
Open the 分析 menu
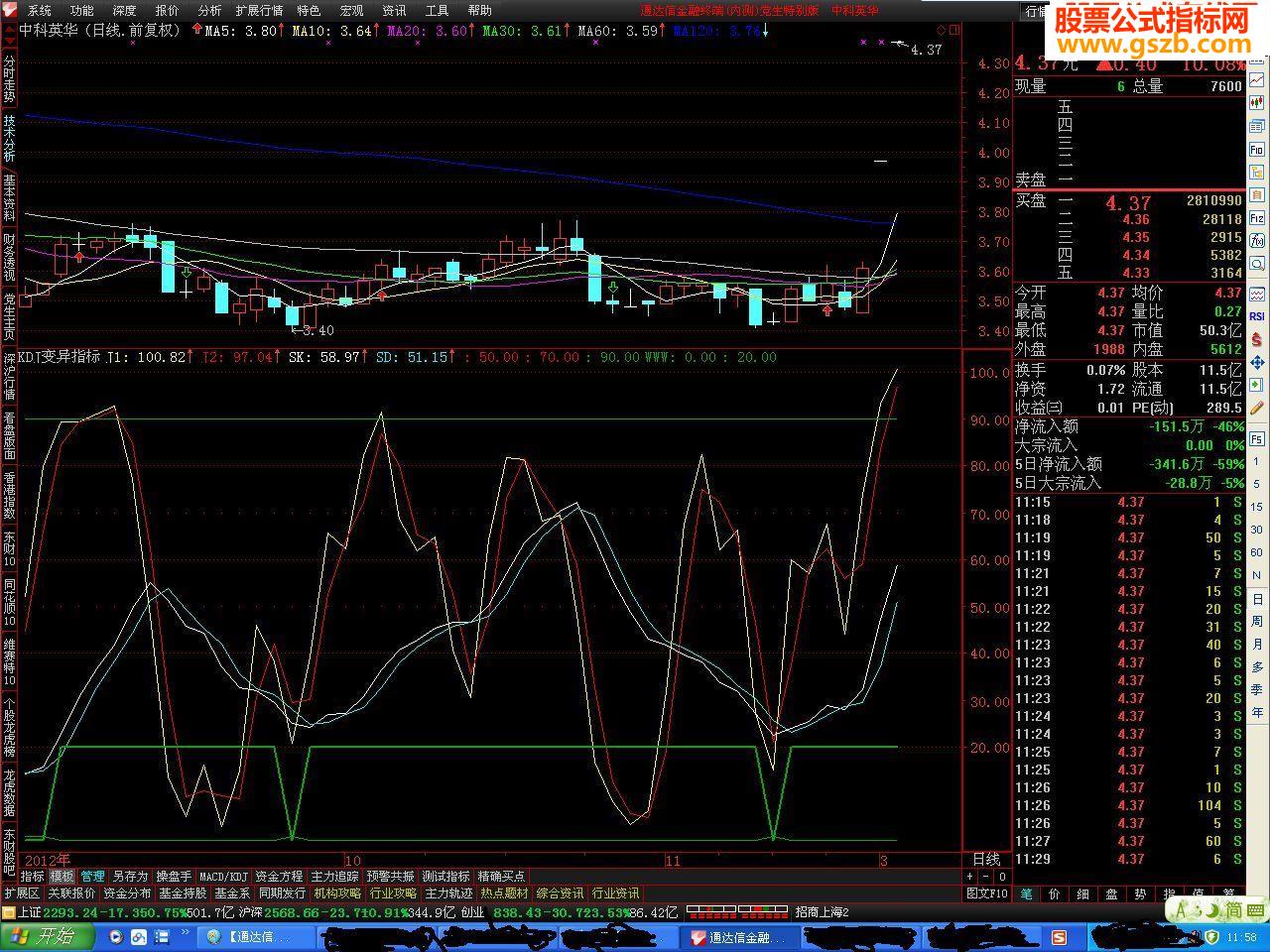coord(209,10)
